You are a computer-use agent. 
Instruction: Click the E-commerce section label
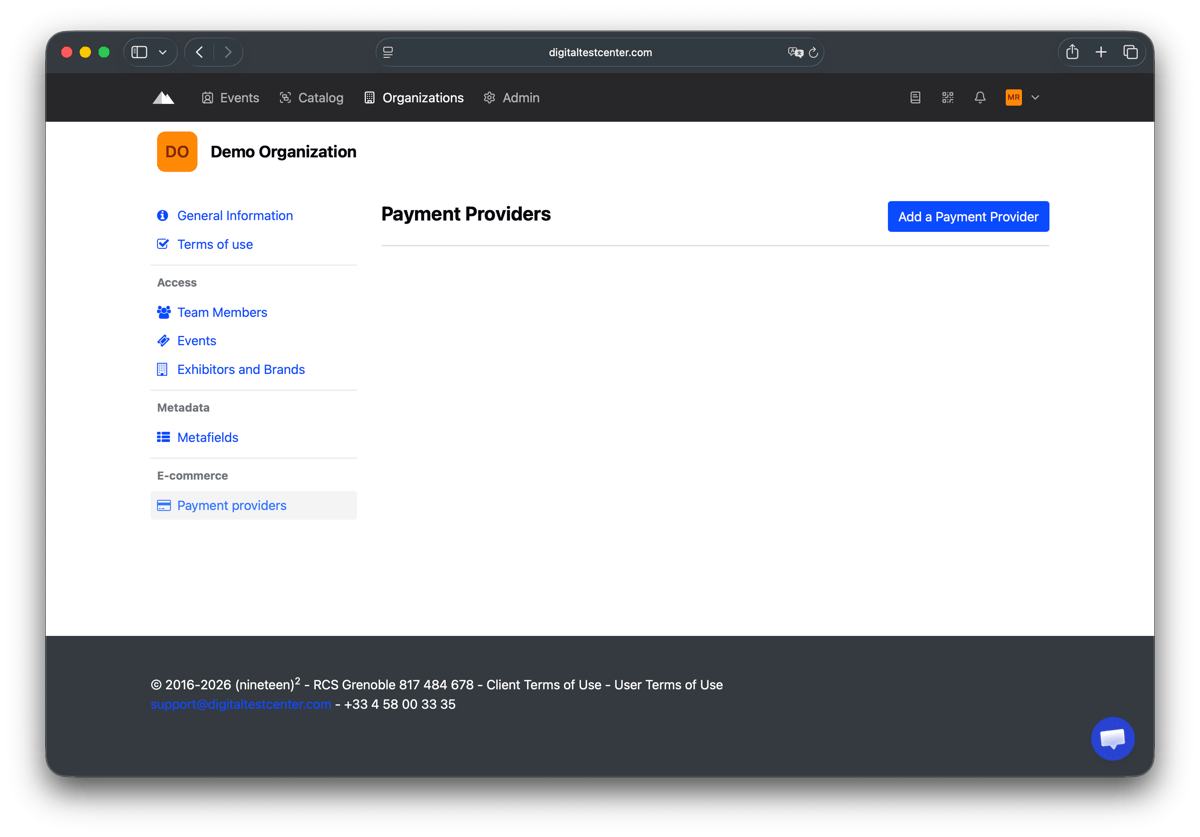192,476
